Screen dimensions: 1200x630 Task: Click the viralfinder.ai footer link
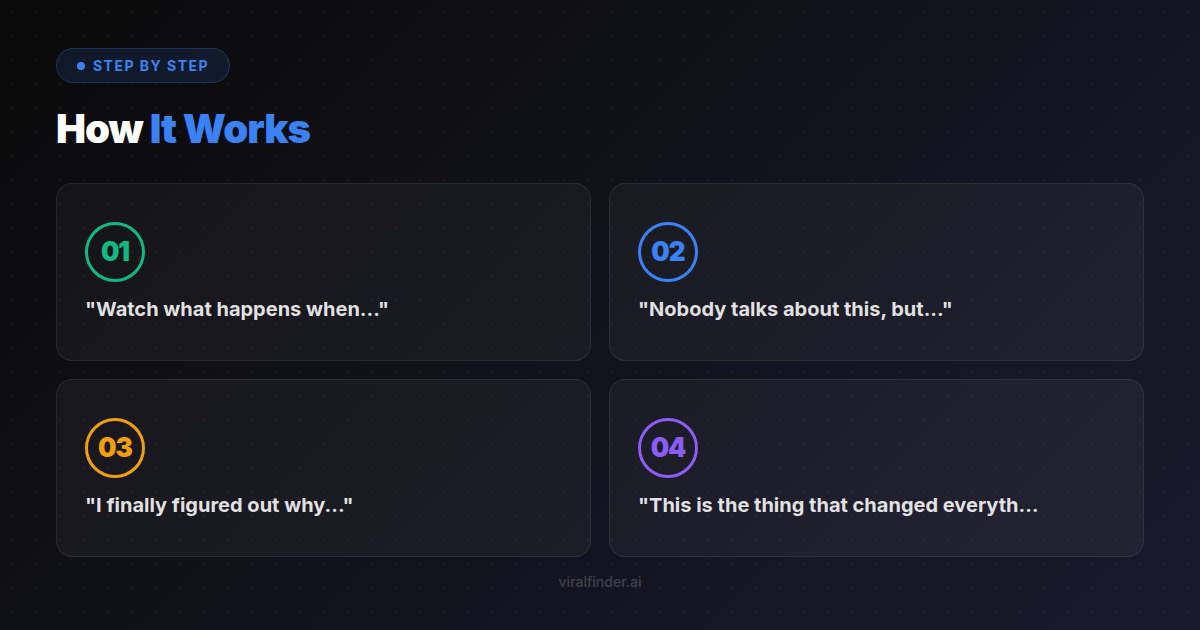tap(600, 582)
